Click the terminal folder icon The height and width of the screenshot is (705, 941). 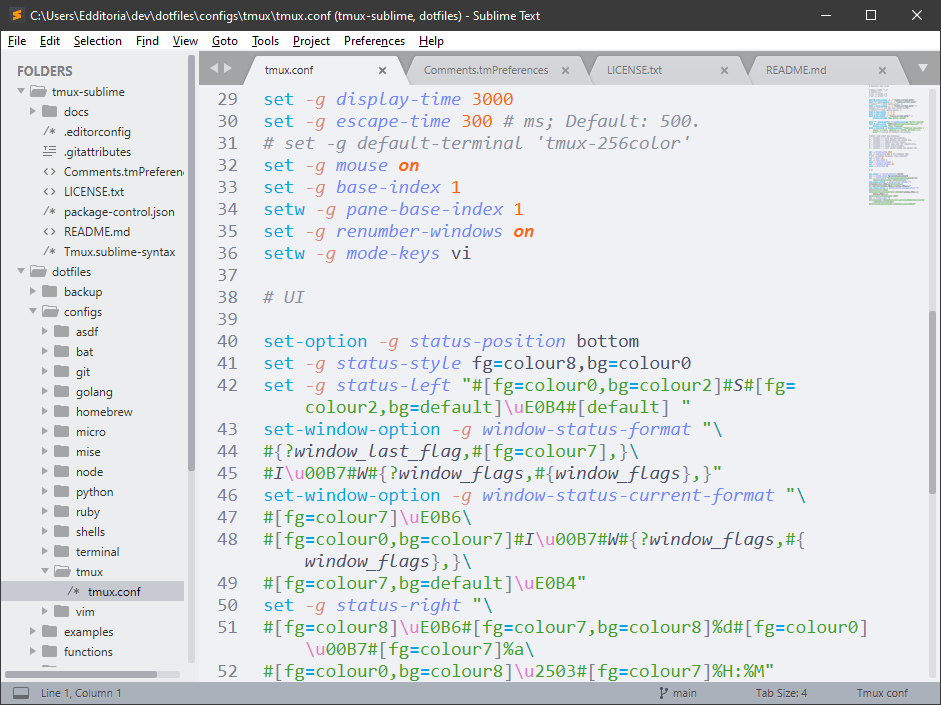tap(62, 551)
